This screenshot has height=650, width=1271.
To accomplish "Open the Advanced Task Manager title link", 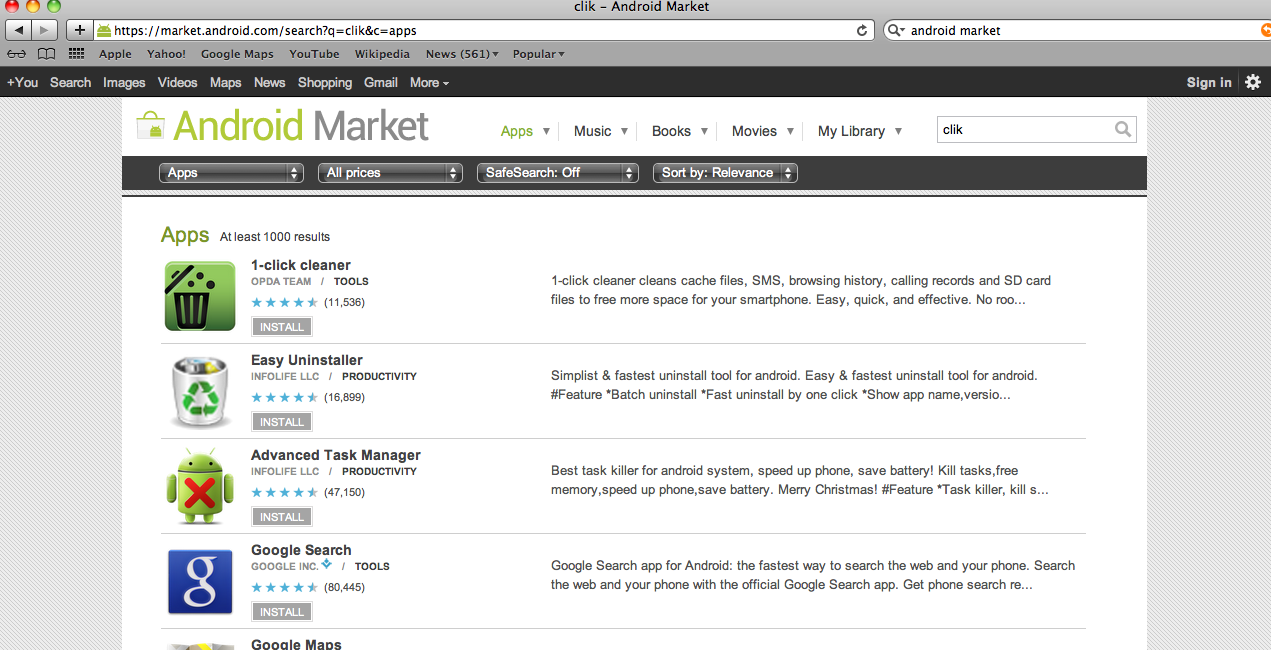I will pos(336,455).
